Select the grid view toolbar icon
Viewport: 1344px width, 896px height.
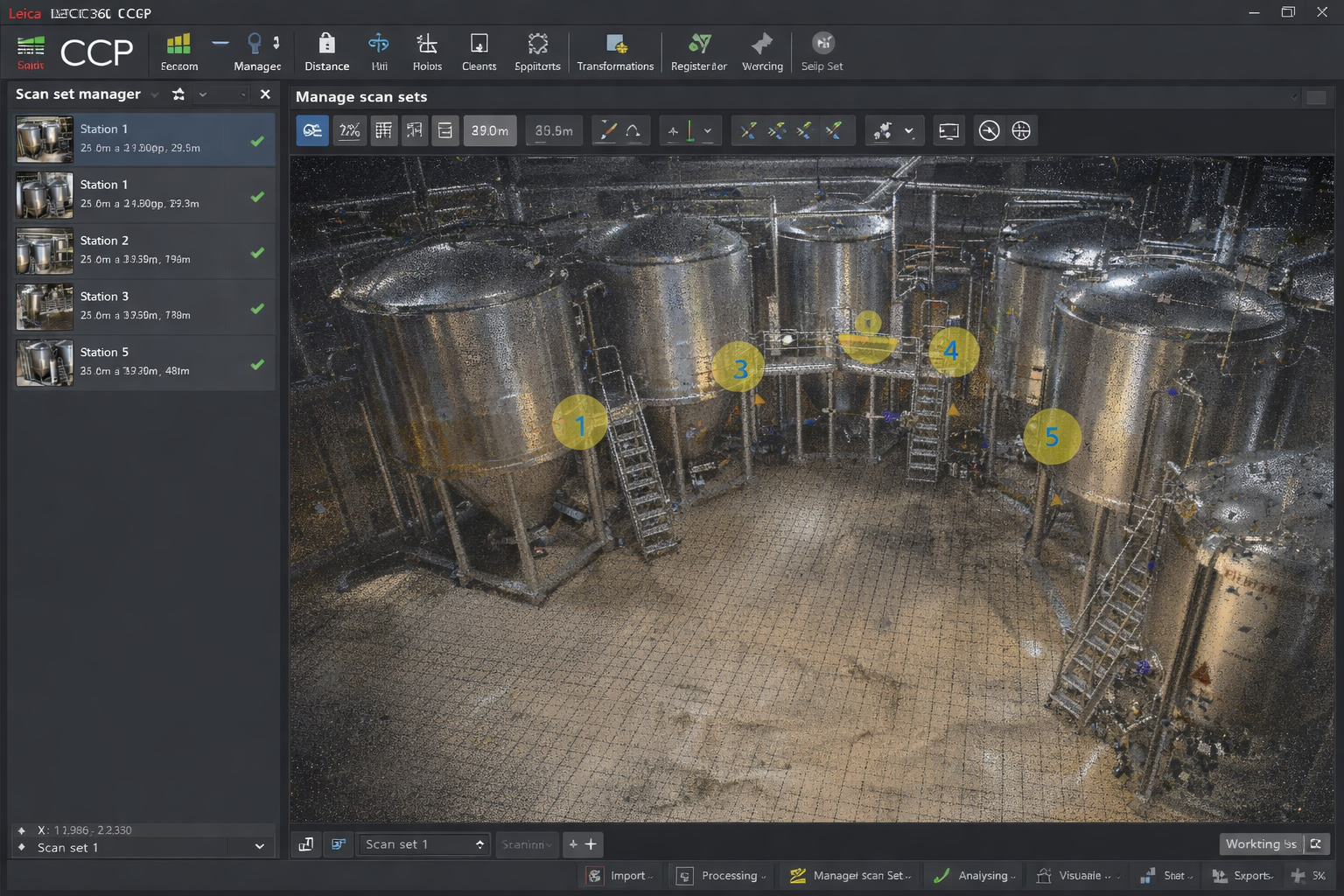(383, 131)
